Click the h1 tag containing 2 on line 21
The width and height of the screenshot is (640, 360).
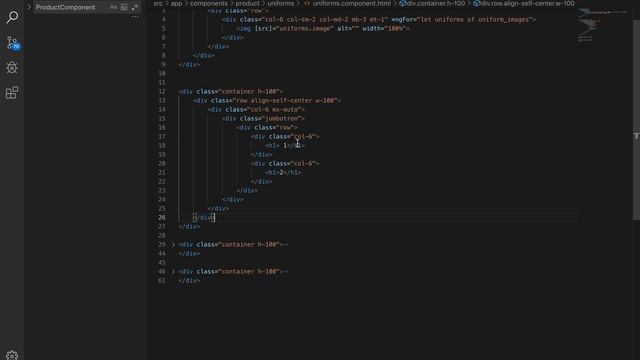[283, 173]
